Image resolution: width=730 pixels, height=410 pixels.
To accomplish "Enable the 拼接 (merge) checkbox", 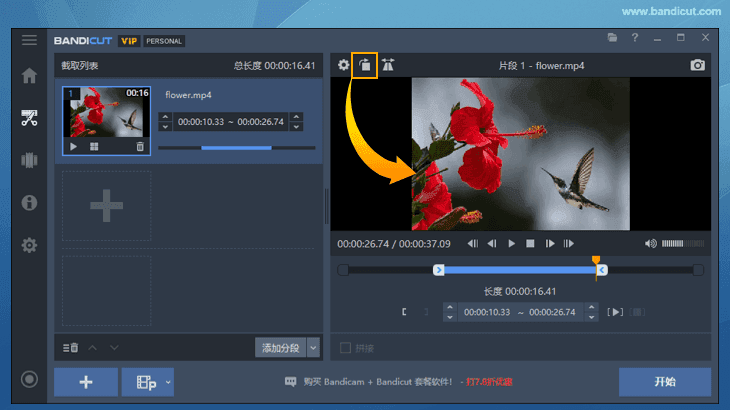I will pos(346,348).
